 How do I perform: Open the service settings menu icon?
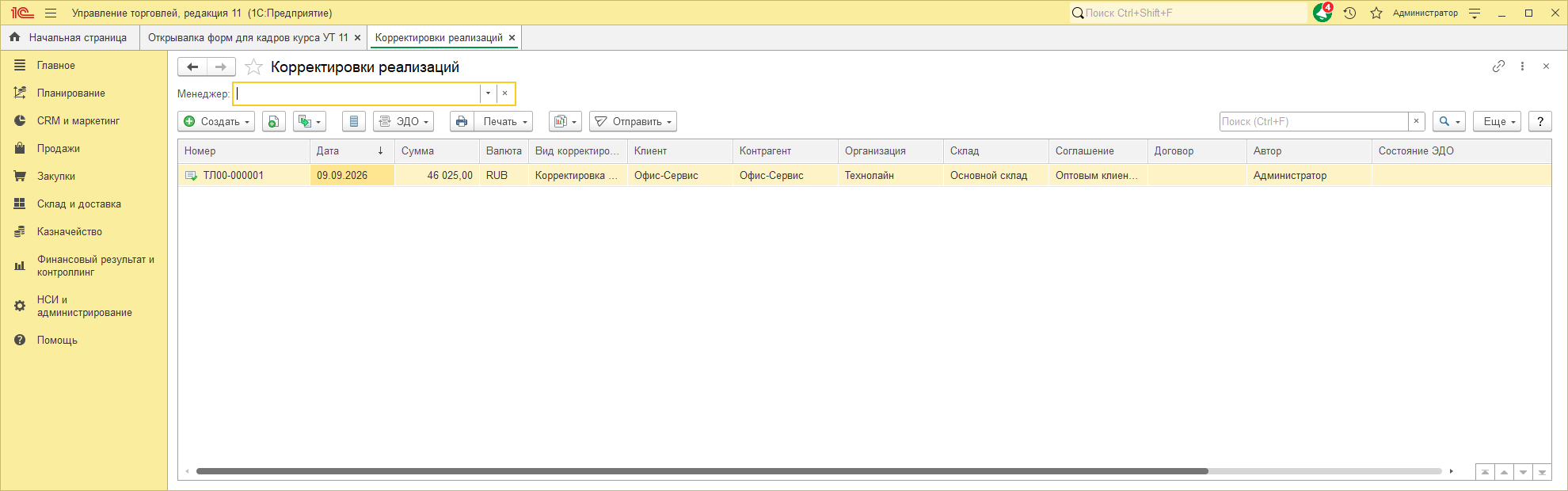tap(1475, 13)
